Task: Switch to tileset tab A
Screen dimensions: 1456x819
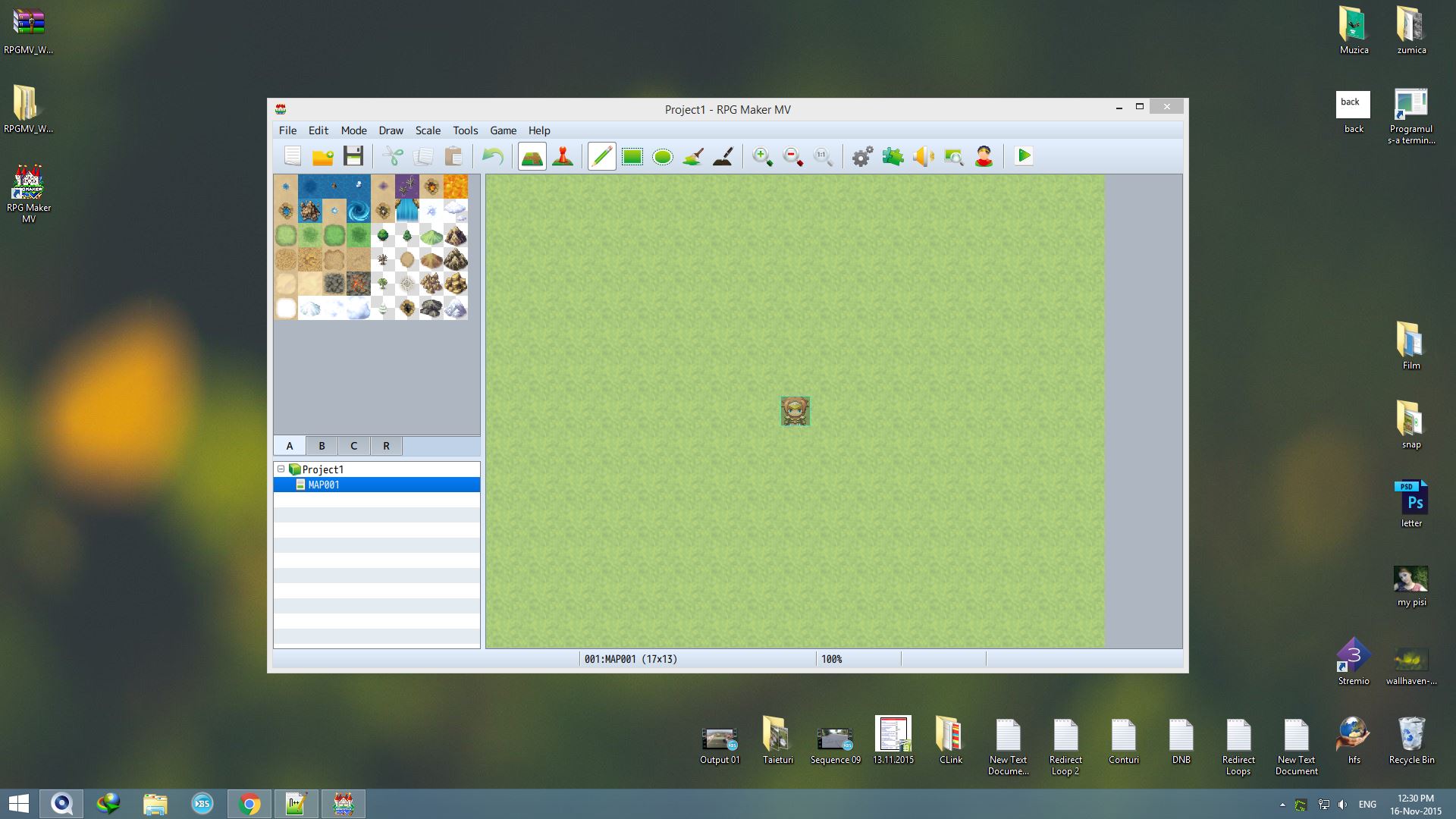Action: tap(290, 446)
